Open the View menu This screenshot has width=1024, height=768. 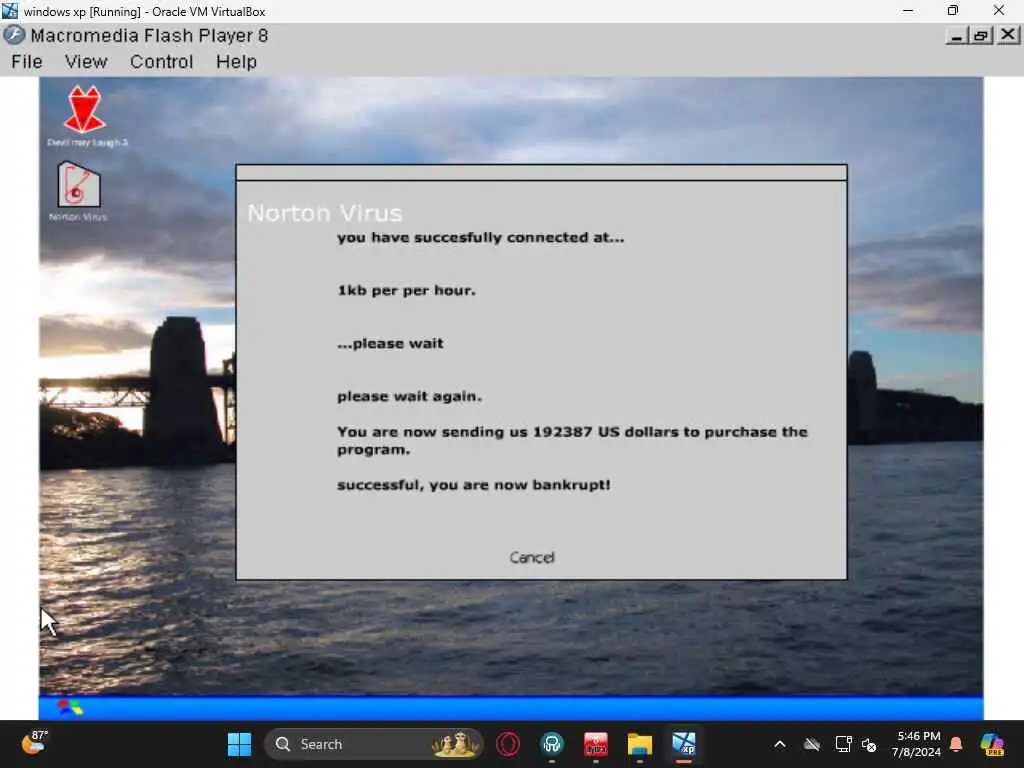(x=86, y=61)
